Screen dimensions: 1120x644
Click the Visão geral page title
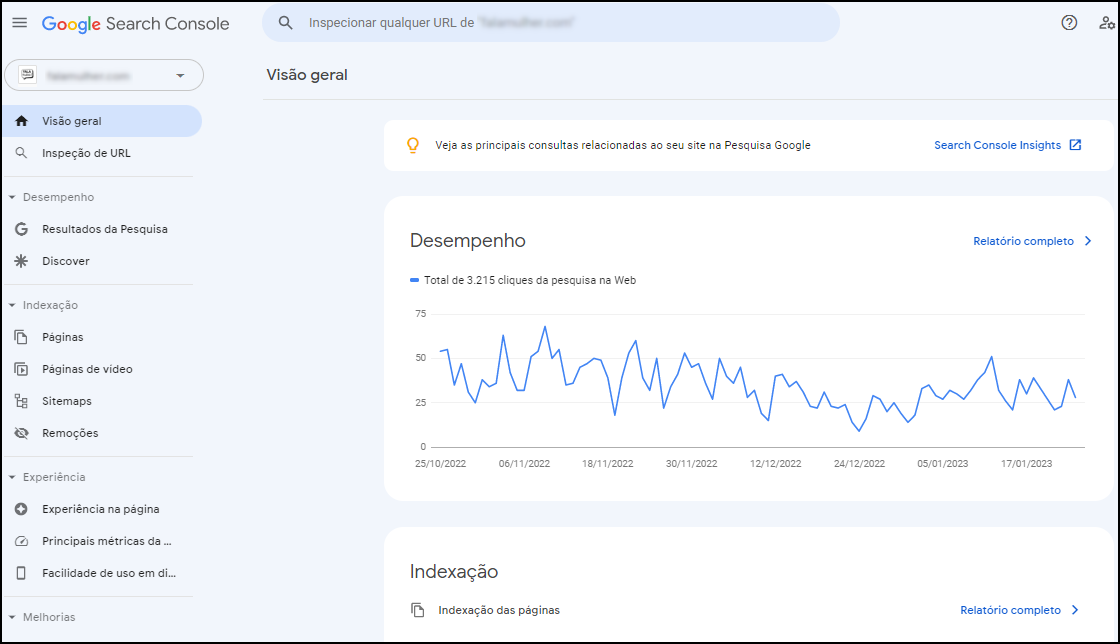tap(307, 75)
